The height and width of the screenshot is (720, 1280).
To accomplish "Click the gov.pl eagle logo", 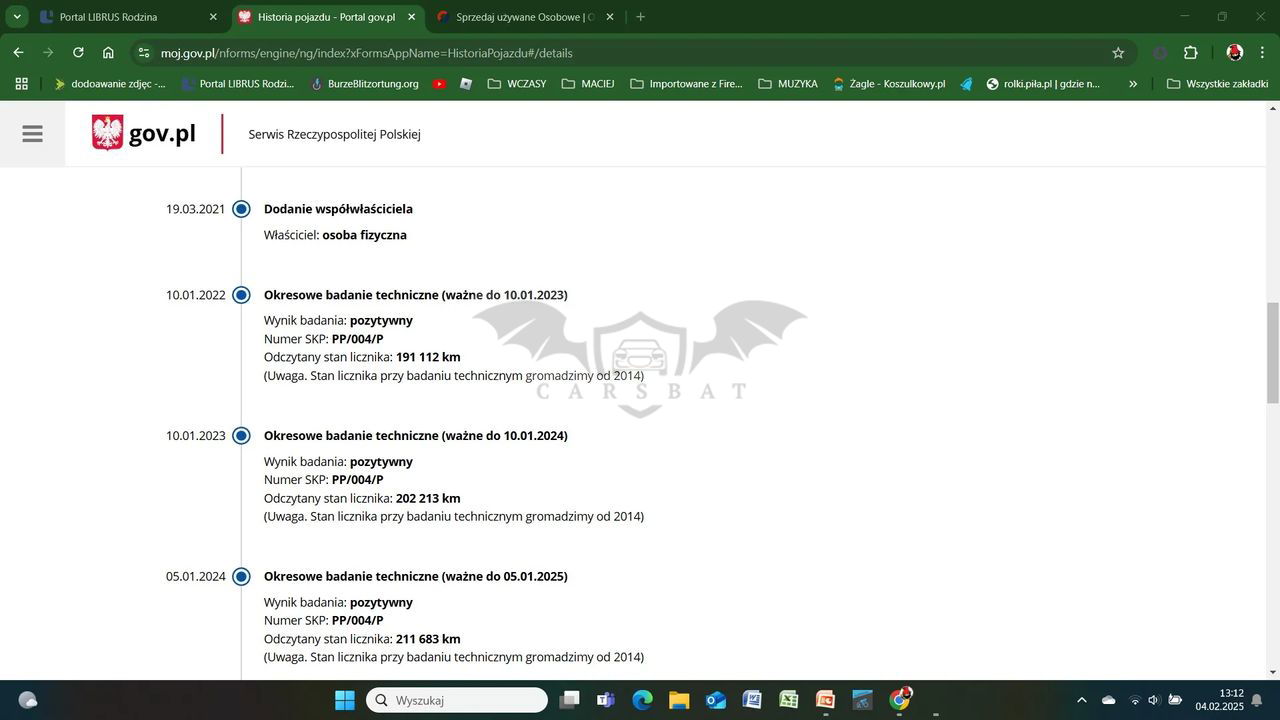I will point(107,133).
